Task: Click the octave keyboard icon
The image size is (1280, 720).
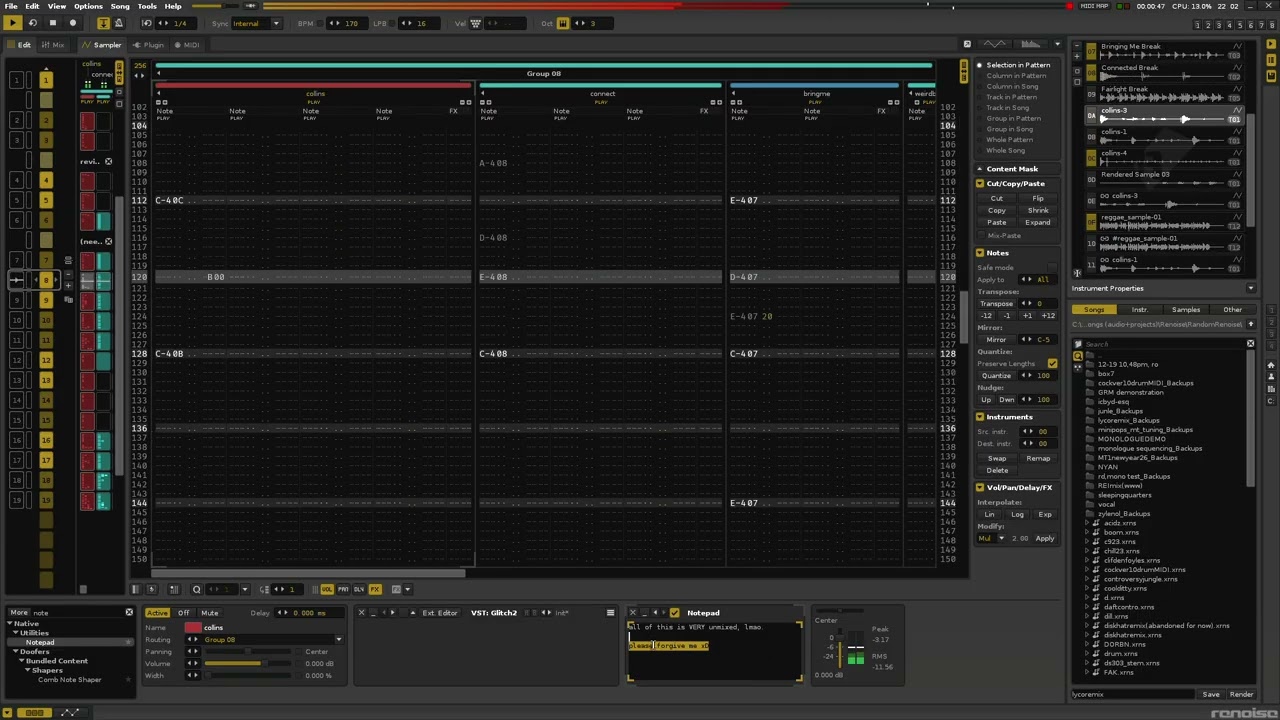Action: tap(563, 23)
